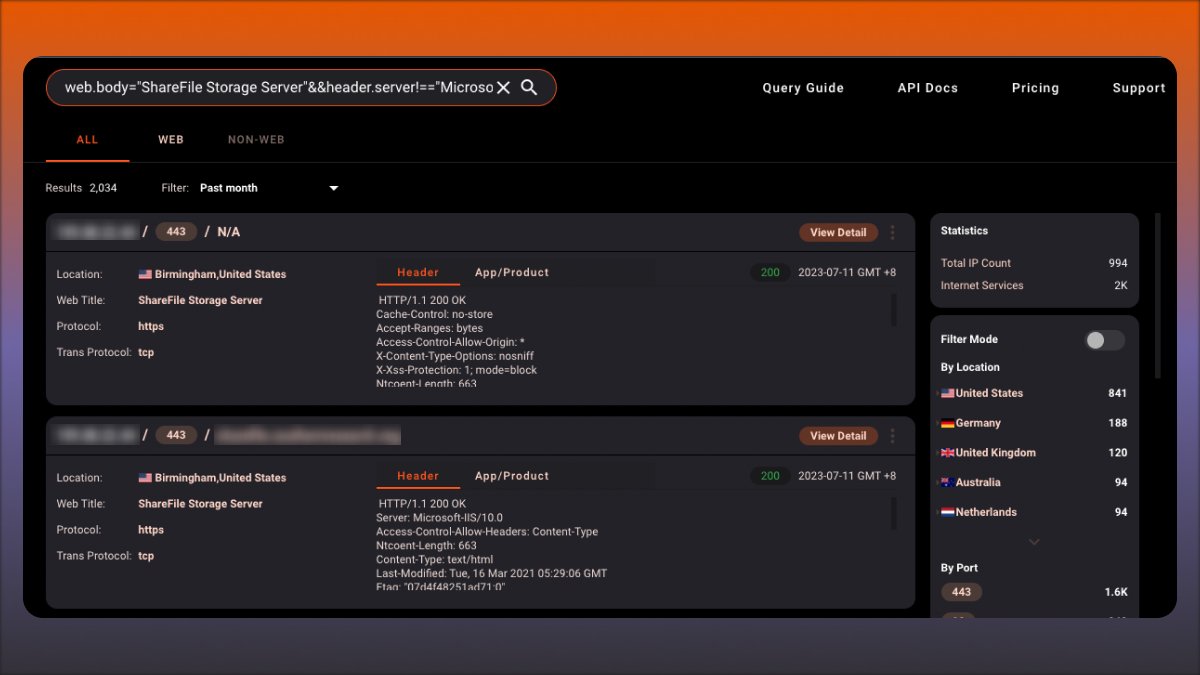This screenshot has width=1200, height=675.
Task: Toggle the Filter Mode switch
Action: tap(1105, 340)
